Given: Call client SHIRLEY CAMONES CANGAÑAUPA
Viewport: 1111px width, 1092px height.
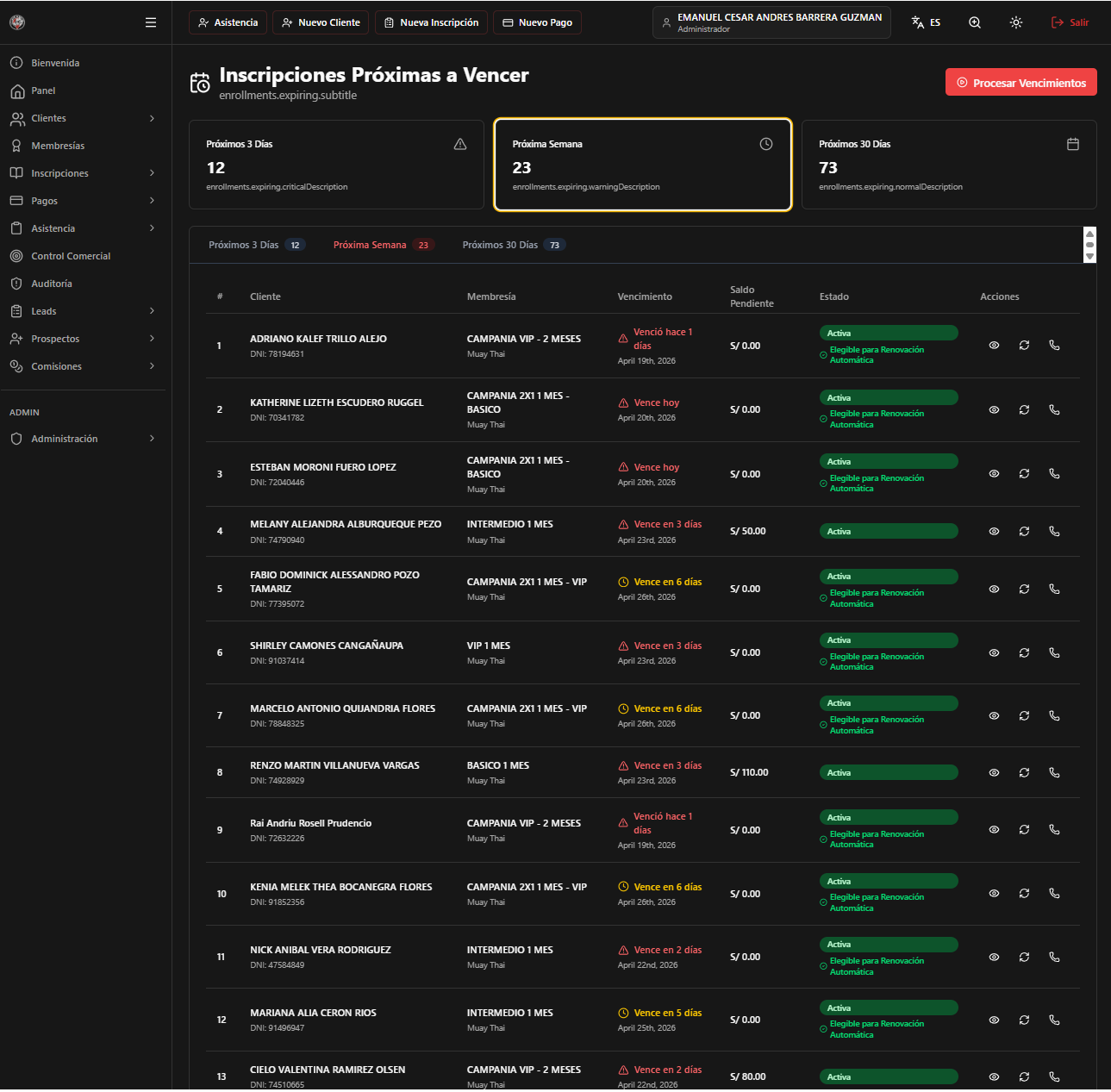Looking at the screenshot, I should (1054, 652).
